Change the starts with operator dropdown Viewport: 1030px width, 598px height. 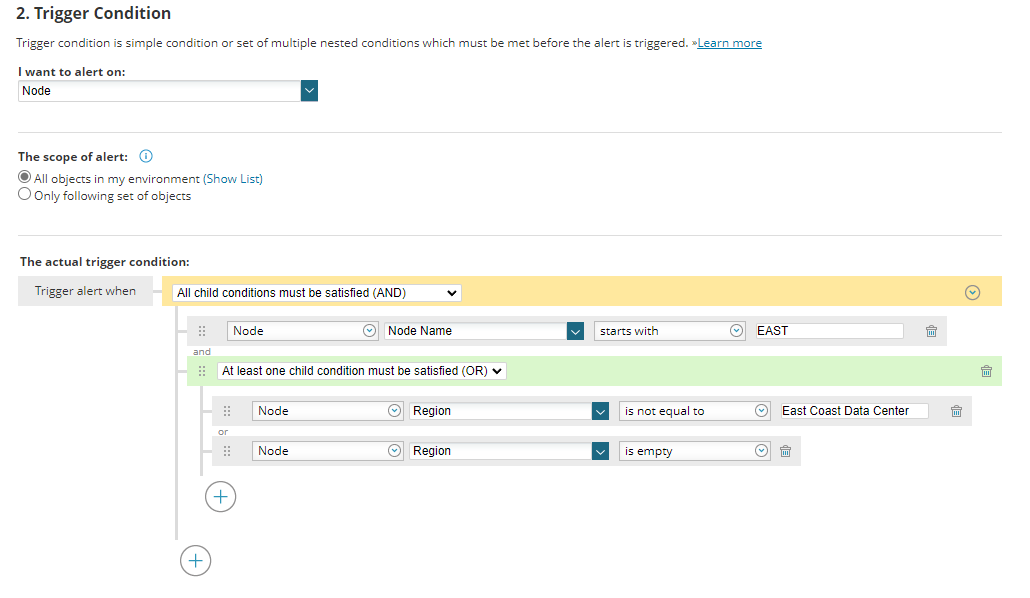(670, 331)
